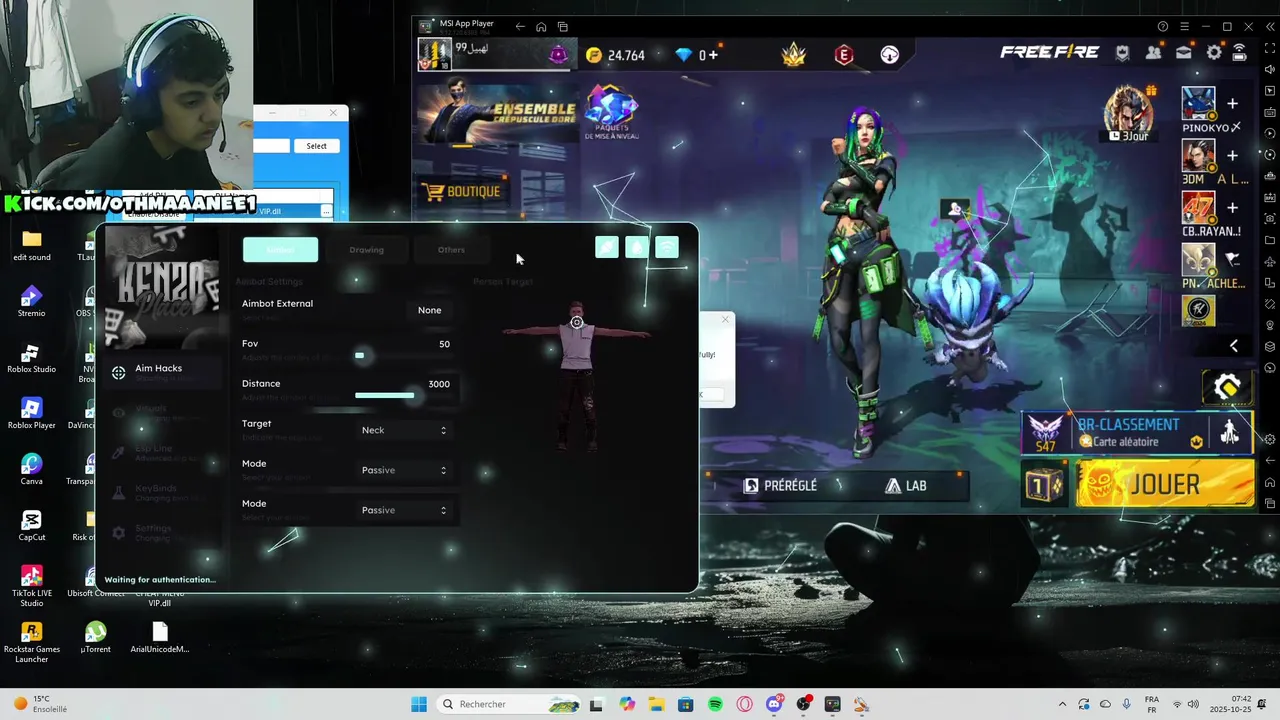Screen dimensions: 1280x720
Task: Click the head target marker on the model
Action: [577, 322]
